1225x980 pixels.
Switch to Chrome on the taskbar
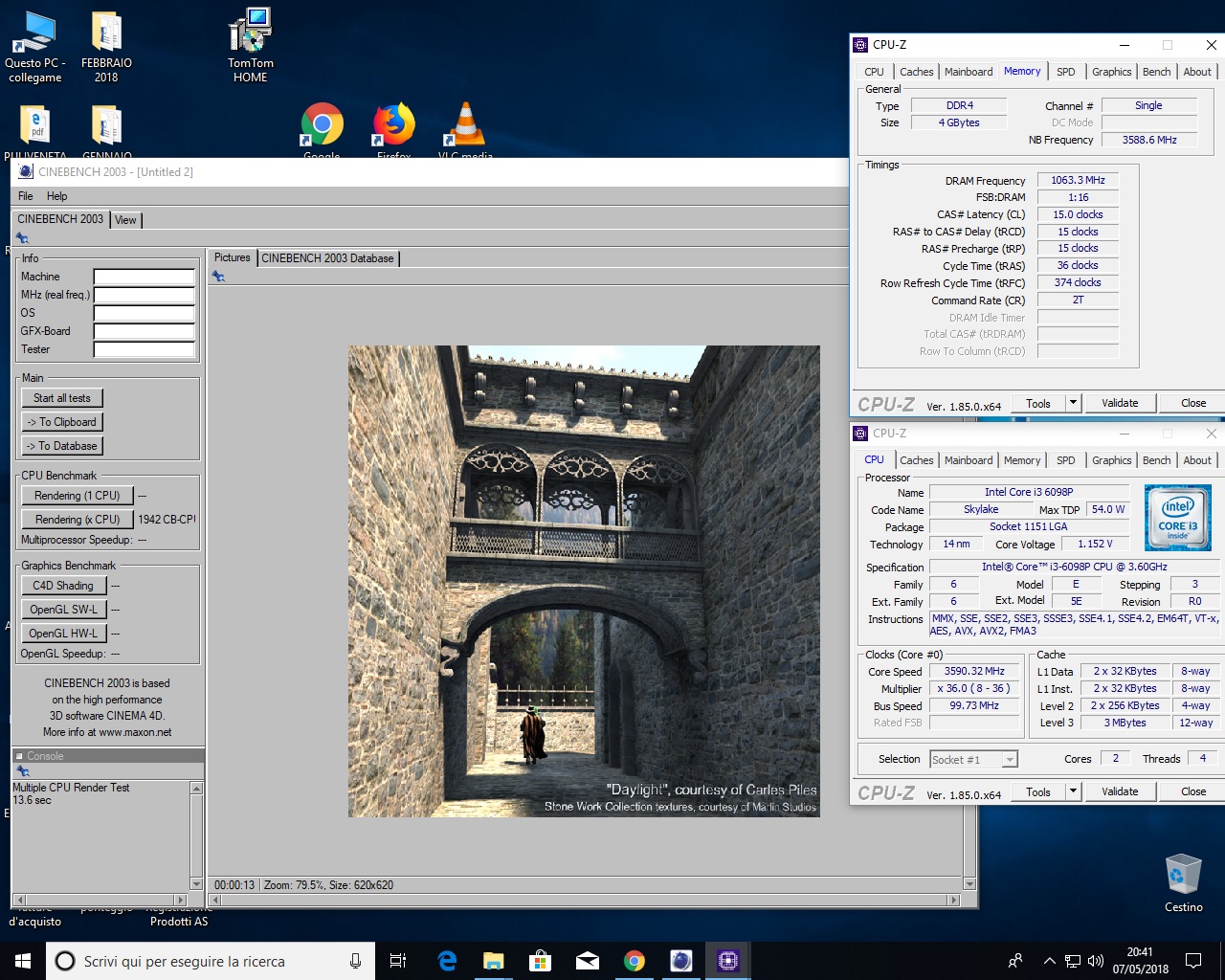(635, 961)
